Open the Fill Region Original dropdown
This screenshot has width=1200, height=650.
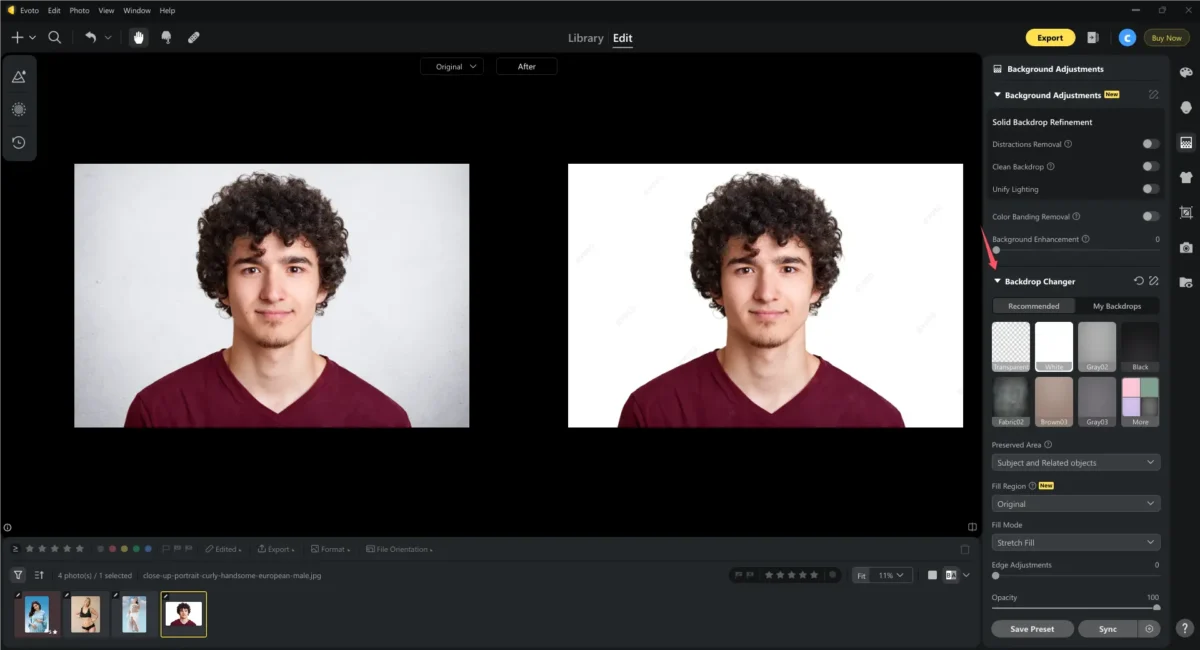point(1076,504)
